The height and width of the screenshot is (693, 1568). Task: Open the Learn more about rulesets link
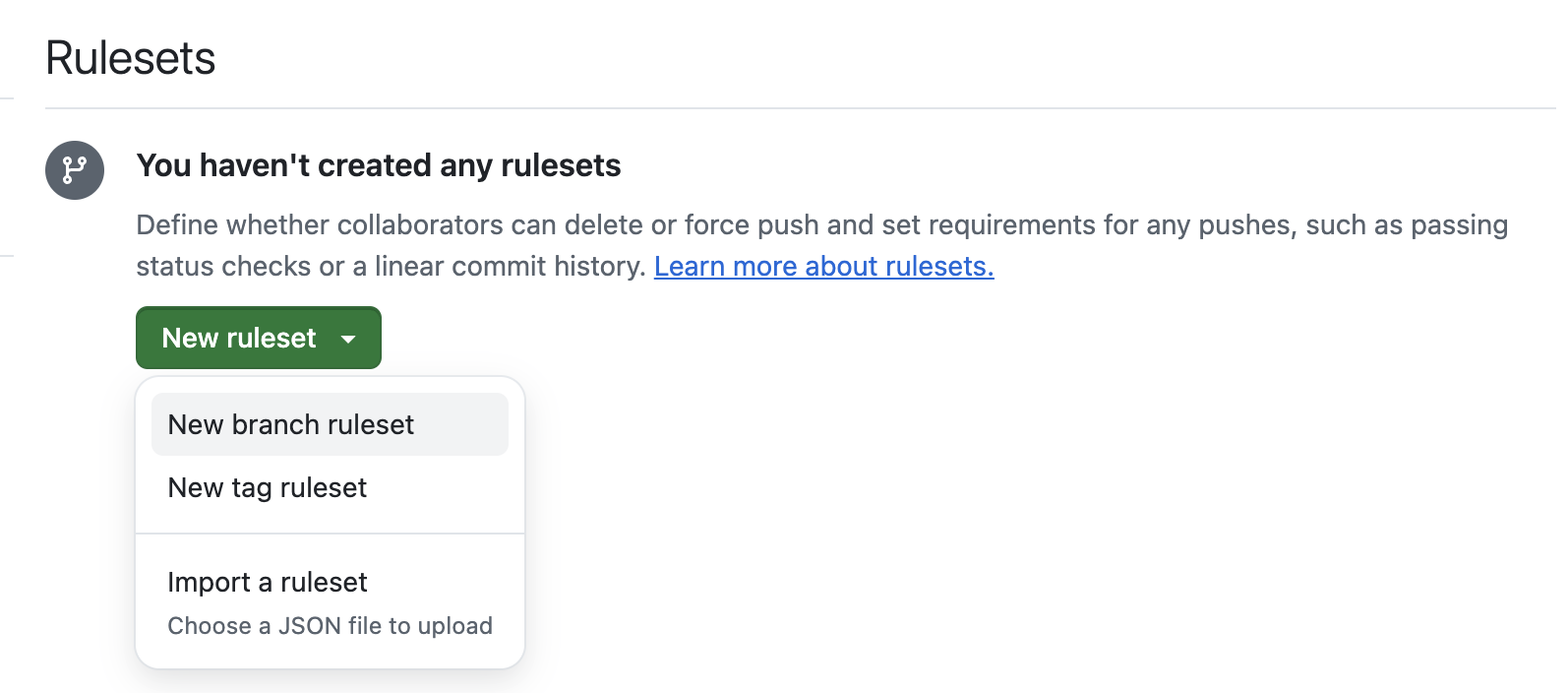823,267
